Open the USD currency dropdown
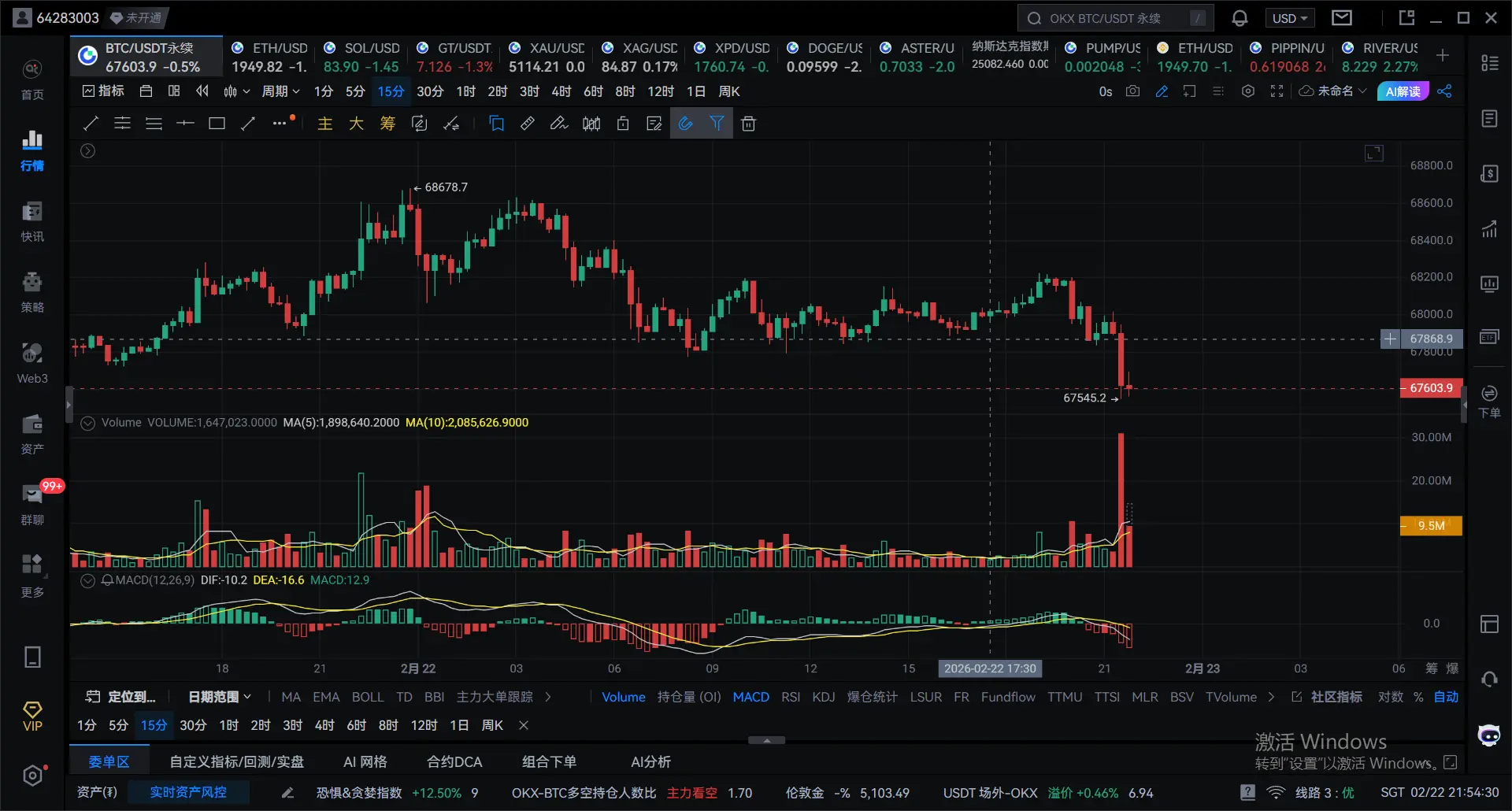 click(x=1290, y=18)
